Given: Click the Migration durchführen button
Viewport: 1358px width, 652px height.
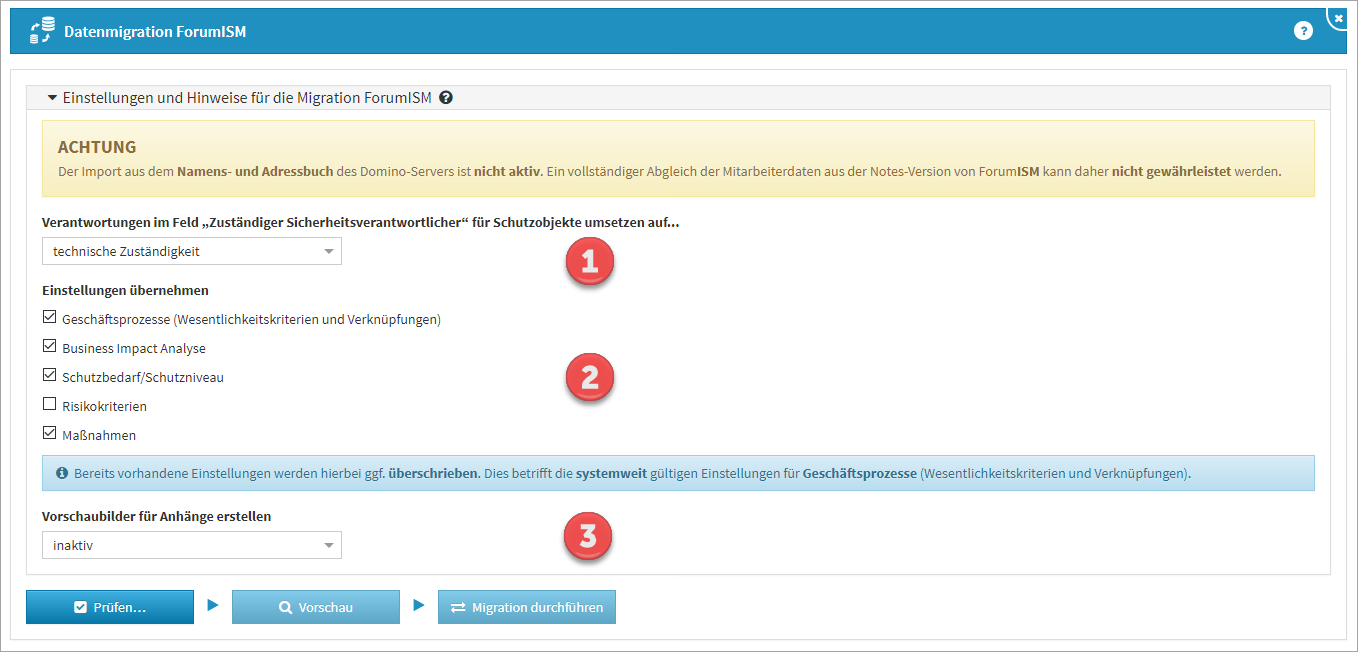Looking at the screenshot, I should tap(527, 607).
